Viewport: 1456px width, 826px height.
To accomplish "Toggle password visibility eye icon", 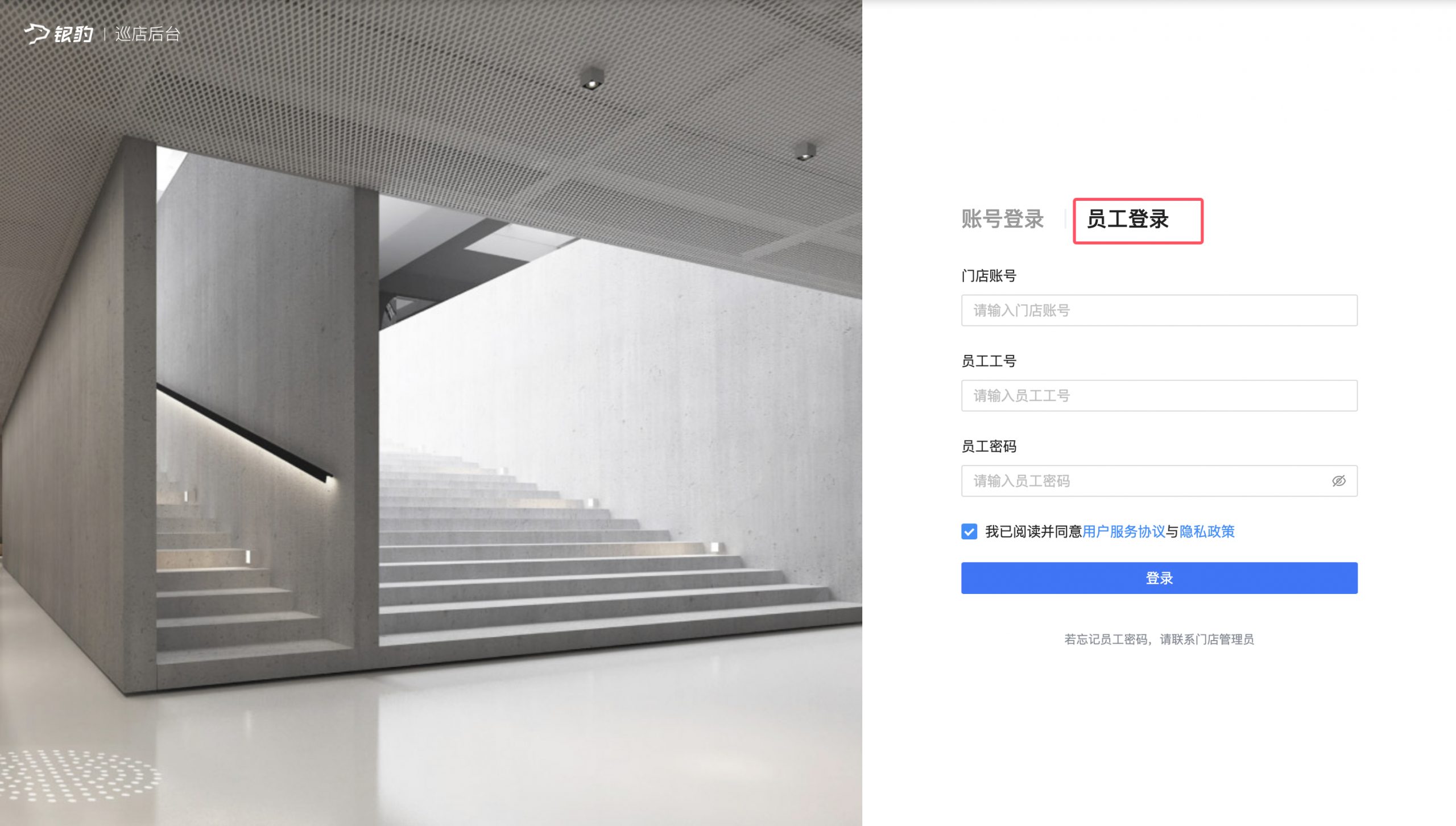I will (x=1338, y=481).
